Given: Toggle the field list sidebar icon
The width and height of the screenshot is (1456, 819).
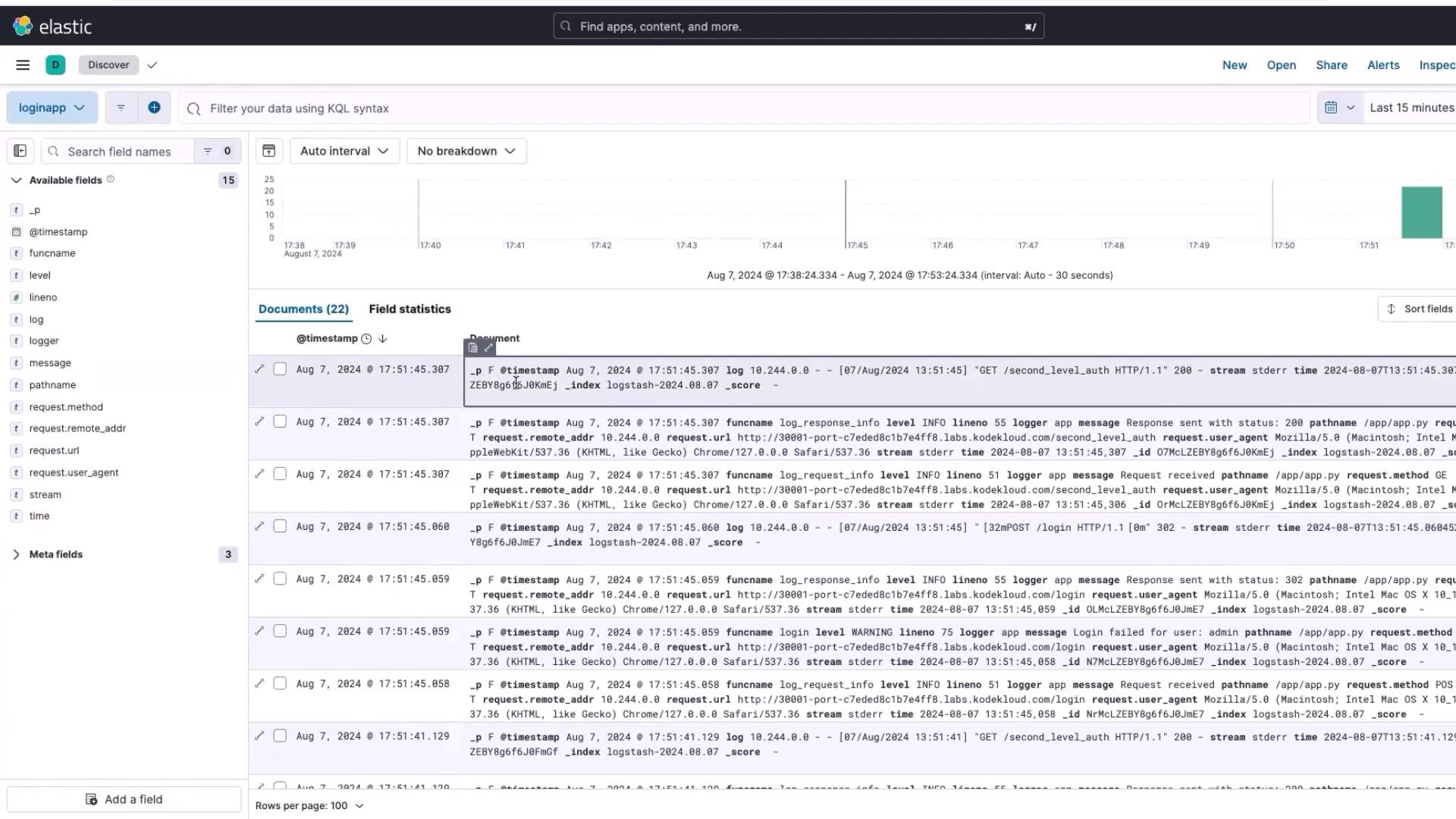Looking at the screenshot, I should tap(20, 151).
